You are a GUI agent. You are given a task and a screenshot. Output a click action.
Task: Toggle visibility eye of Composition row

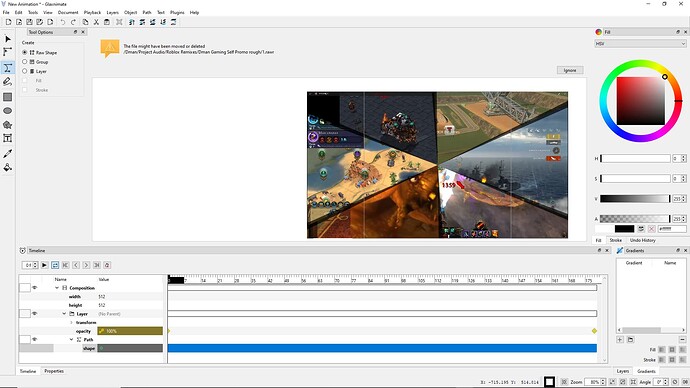pyautogui.click(x=34, y=288)
